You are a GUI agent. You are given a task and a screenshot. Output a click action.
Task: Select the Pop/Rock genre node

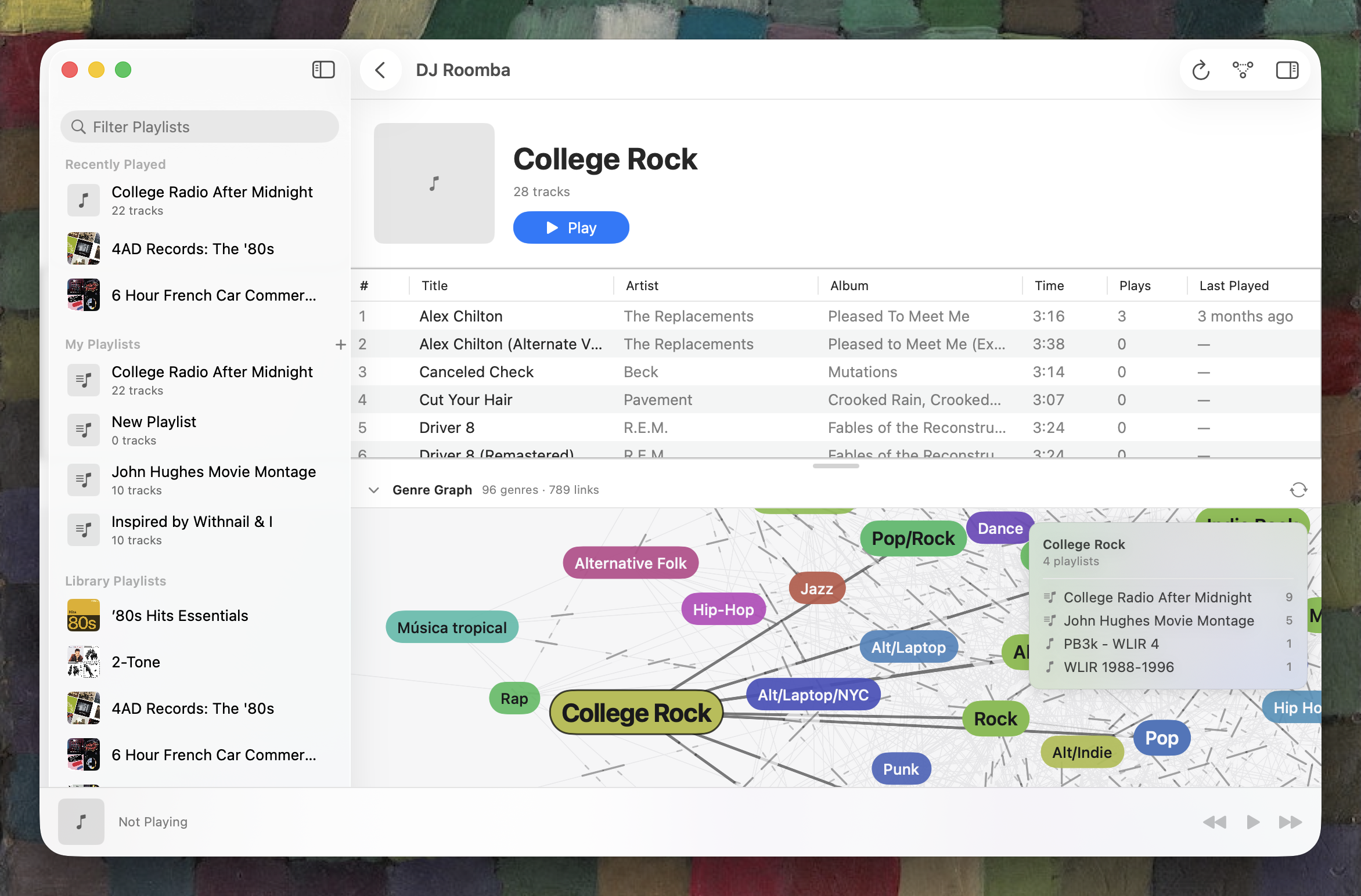[913, 539]
